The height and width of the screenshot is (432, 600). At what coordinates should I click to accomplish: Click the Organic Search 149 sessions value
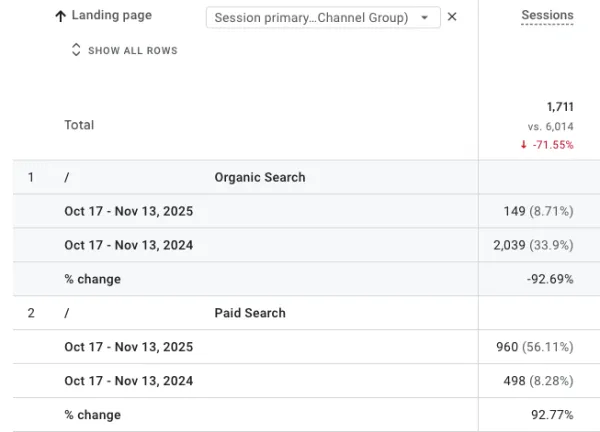pyautogui.click(x=514, y=211)
